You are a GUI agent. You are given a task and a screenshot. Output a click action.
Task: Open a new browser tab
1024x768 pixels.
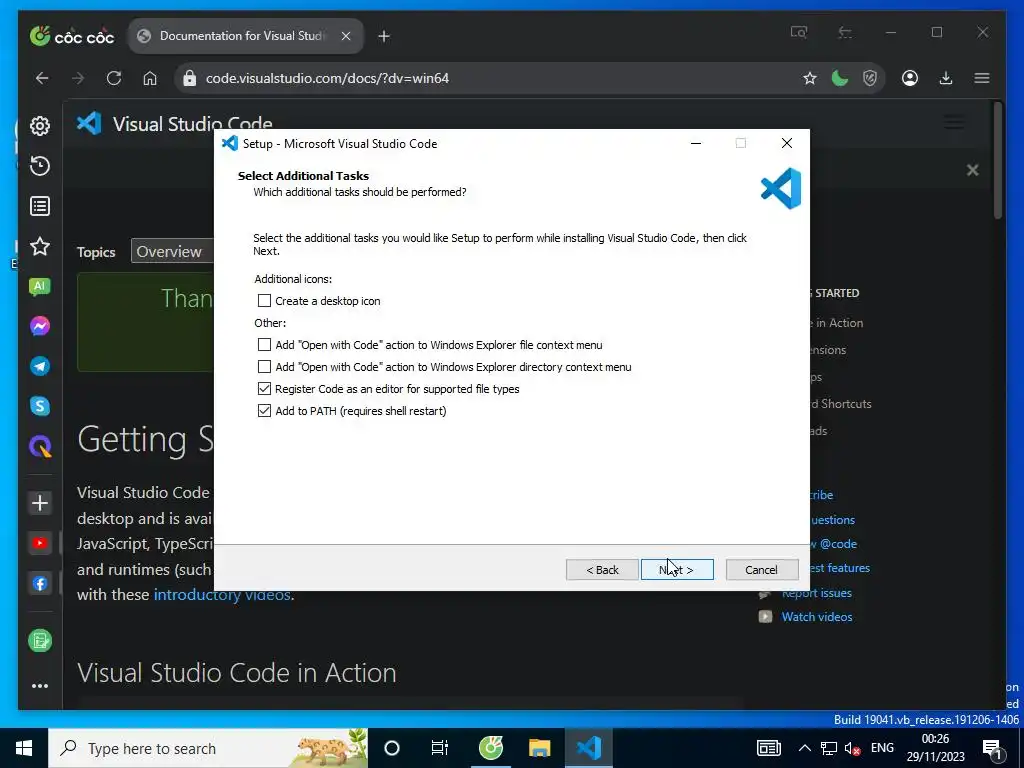click(x=384, y=37)
